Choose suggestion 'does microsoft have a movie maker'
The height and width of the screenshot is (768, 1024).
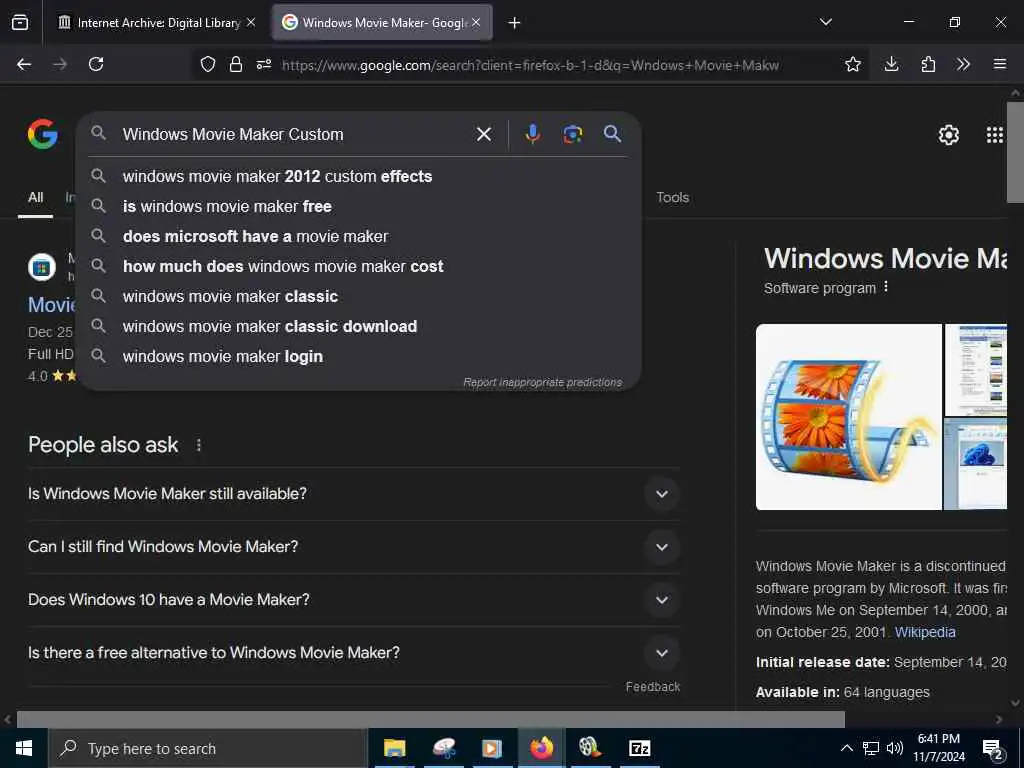point(358,236)
